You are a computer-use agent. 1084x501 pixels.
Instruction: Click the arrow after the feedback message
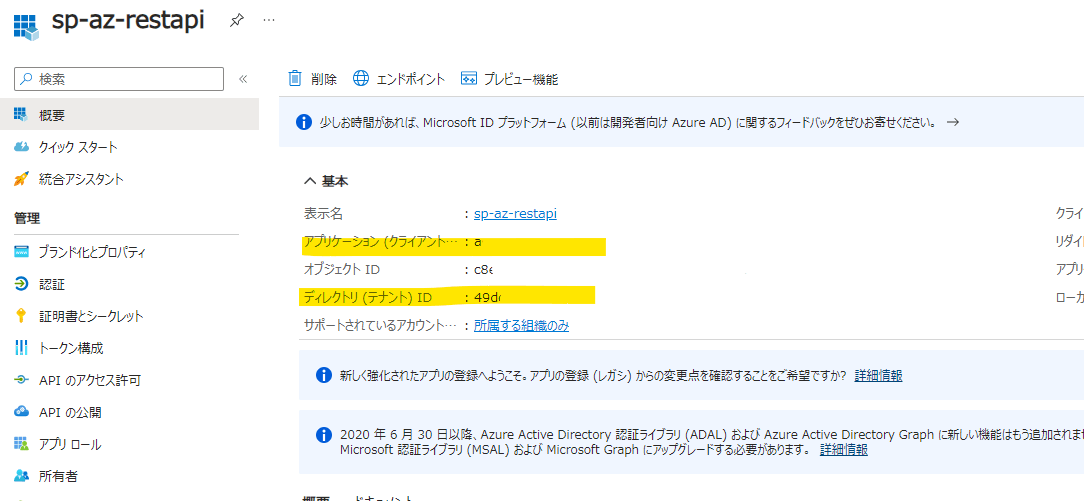click(953, 122)
